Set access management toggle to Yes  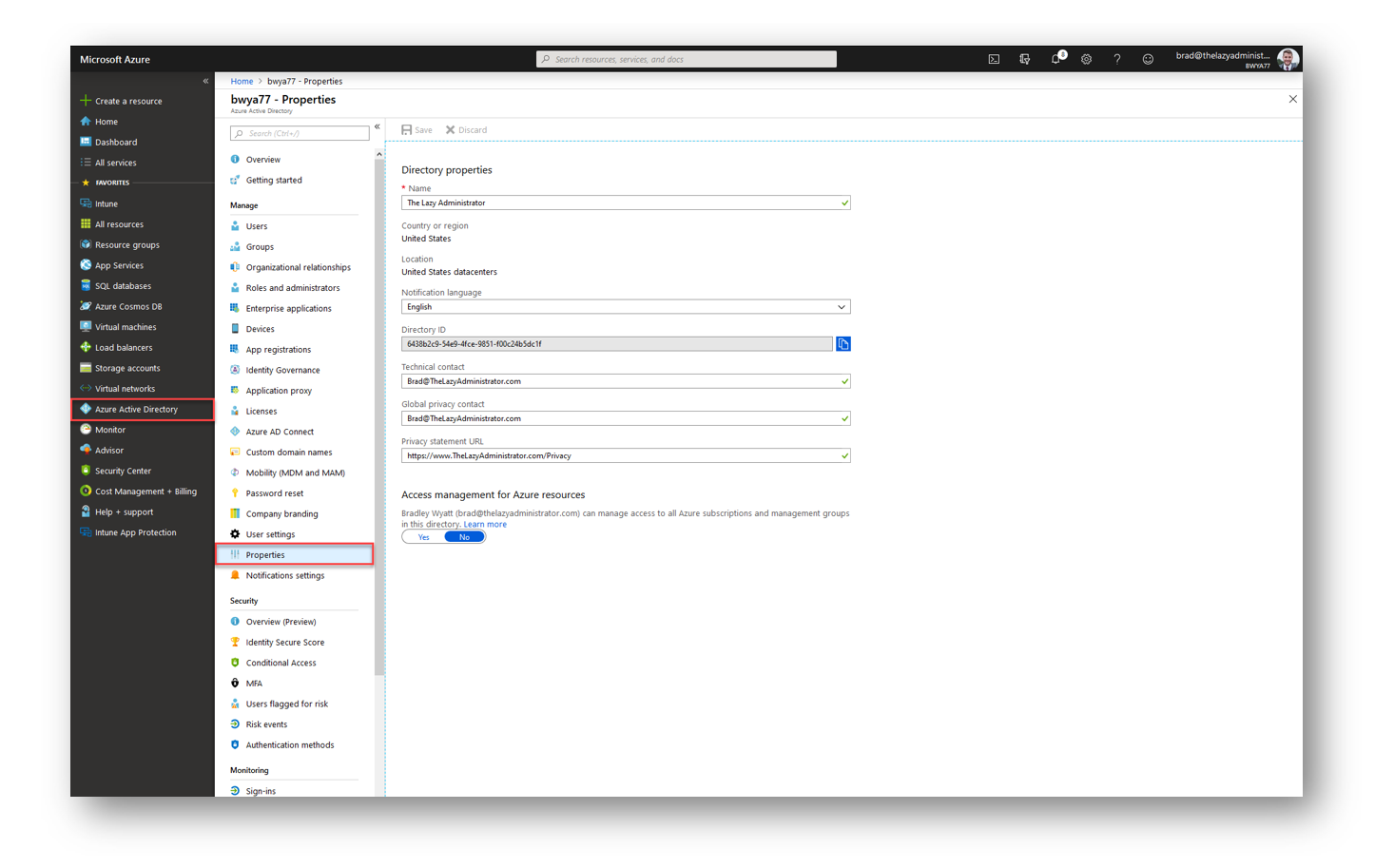423,537
